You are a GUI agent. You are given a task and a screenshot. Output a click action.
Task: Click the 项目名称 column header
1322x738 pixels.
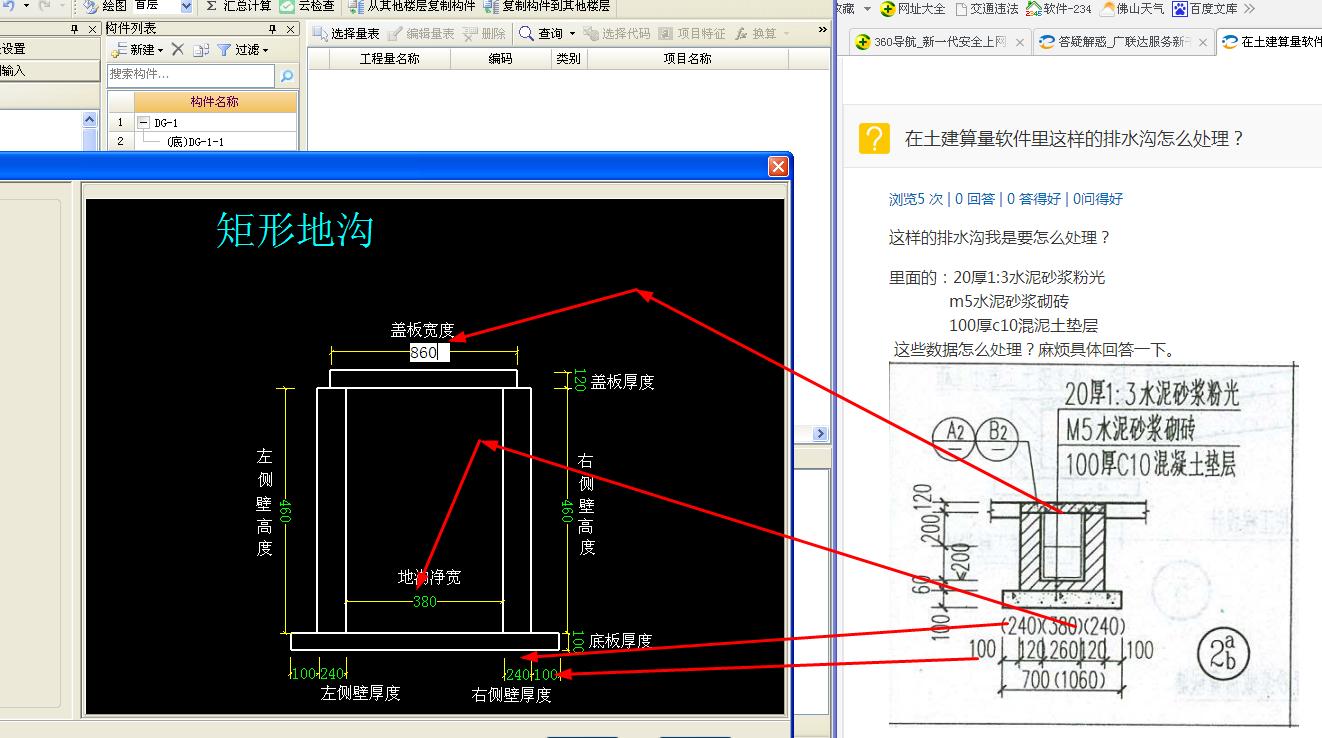point(687,59)
